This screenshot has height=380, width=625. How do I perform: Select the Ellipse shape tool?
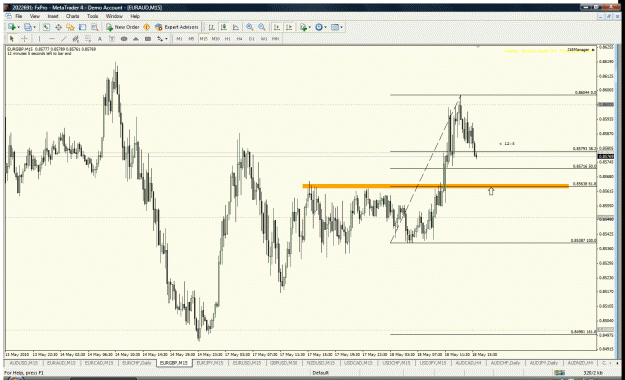pos(124,39)
